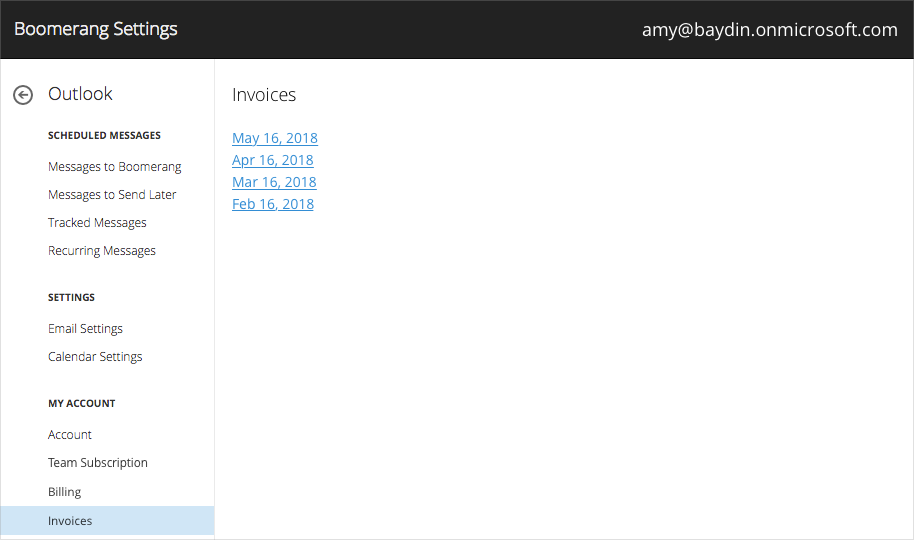Click the Scheduled Messages section header
The width and height of the screenshot is (914, 540).
[x=104, y=135]
